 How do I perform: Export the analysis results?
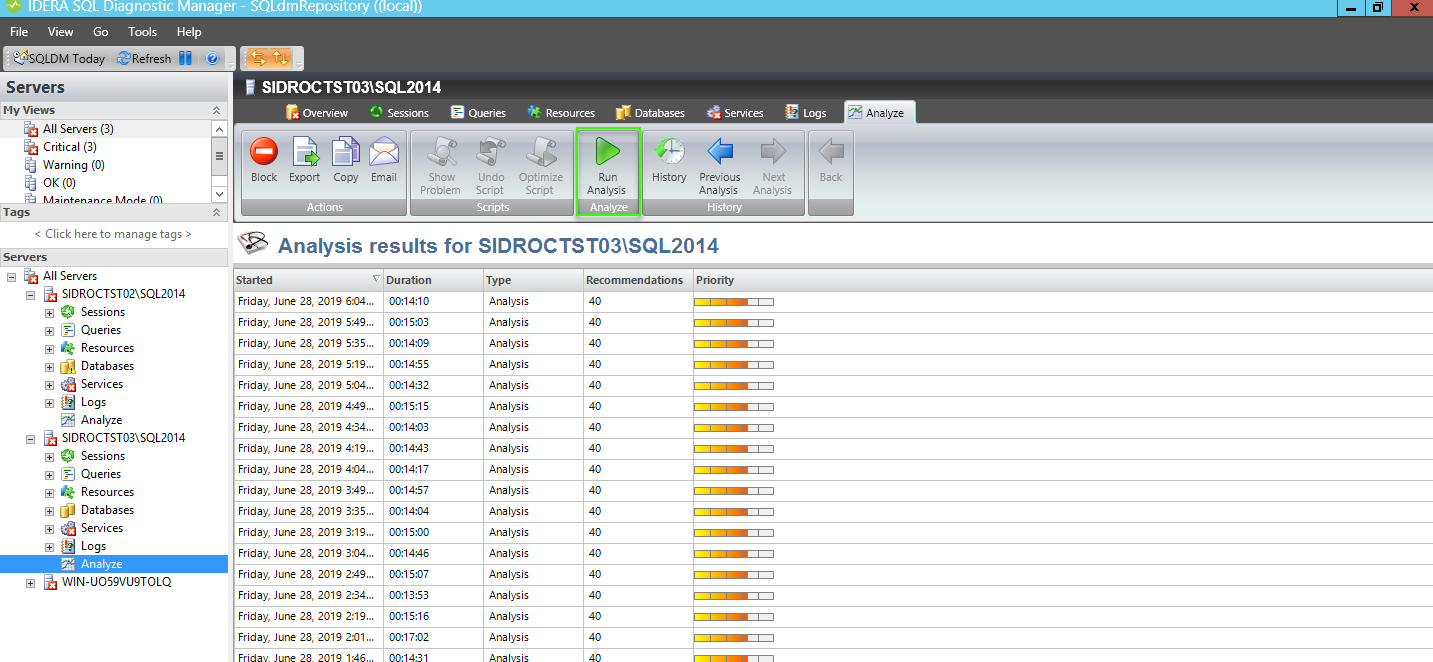(305, 153)
